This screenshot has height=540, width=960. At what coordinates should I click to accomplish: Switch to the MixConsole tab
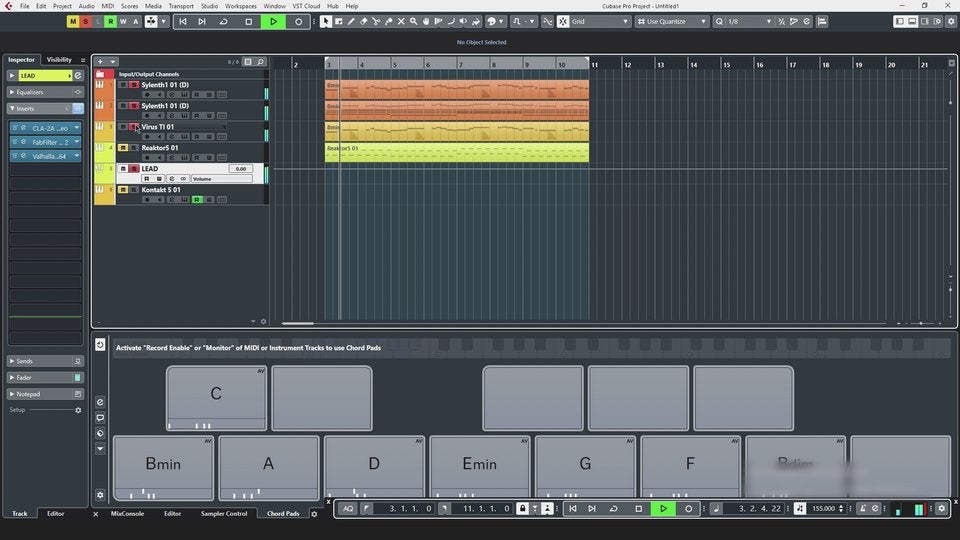pyautogui.click(x=127, y=514)
